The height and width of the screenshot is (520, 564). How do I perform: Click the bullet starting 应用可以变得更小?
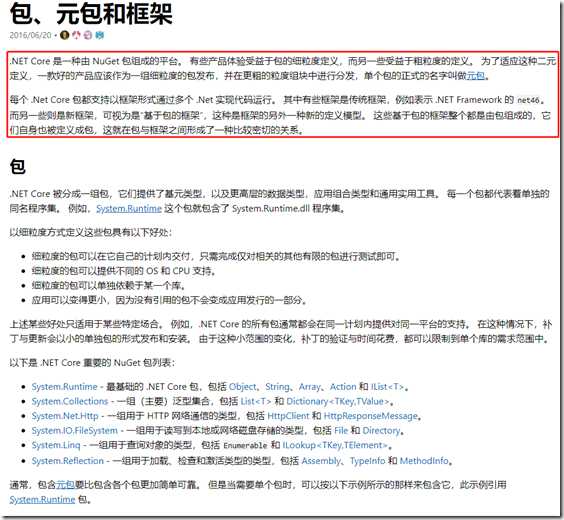click(x=169, y=300)
